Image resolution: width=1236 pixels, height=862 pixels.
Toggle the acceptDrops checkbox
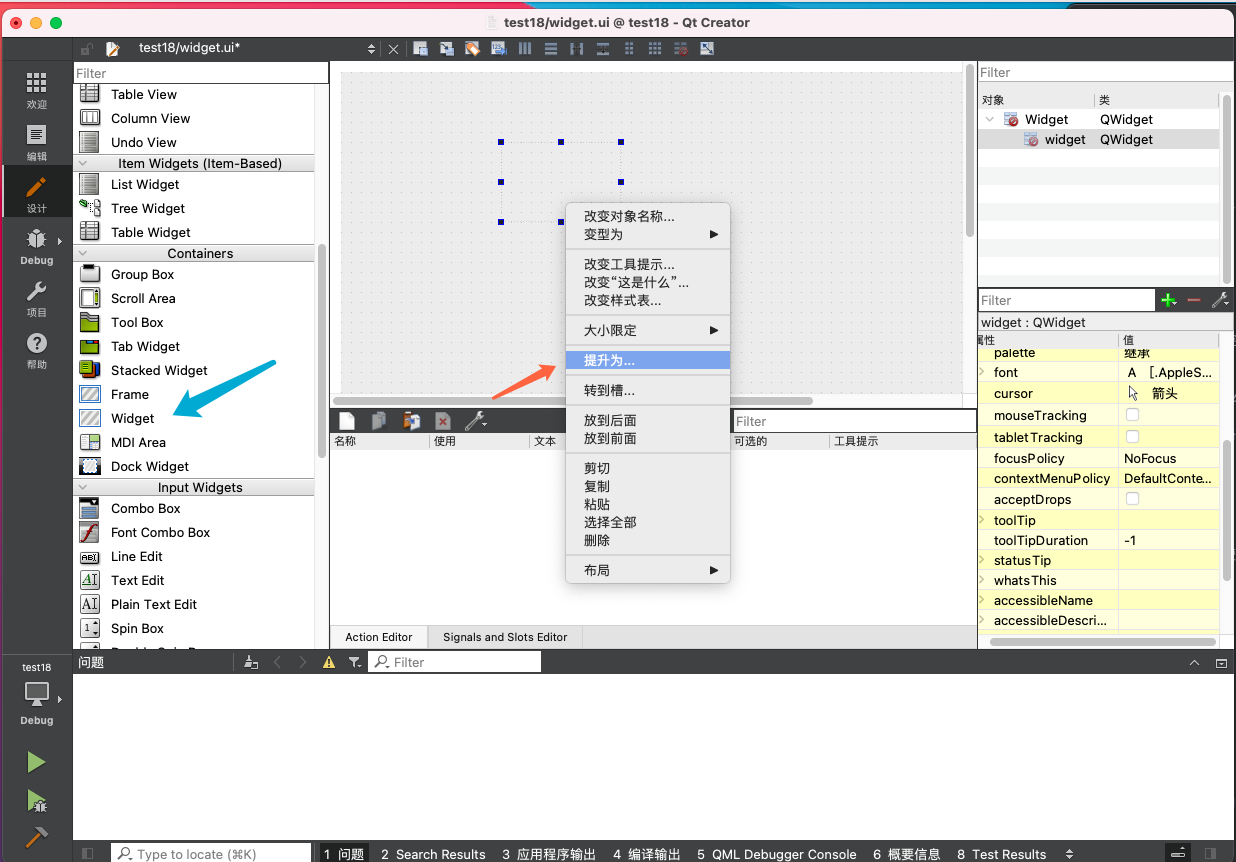[1132, 499]
